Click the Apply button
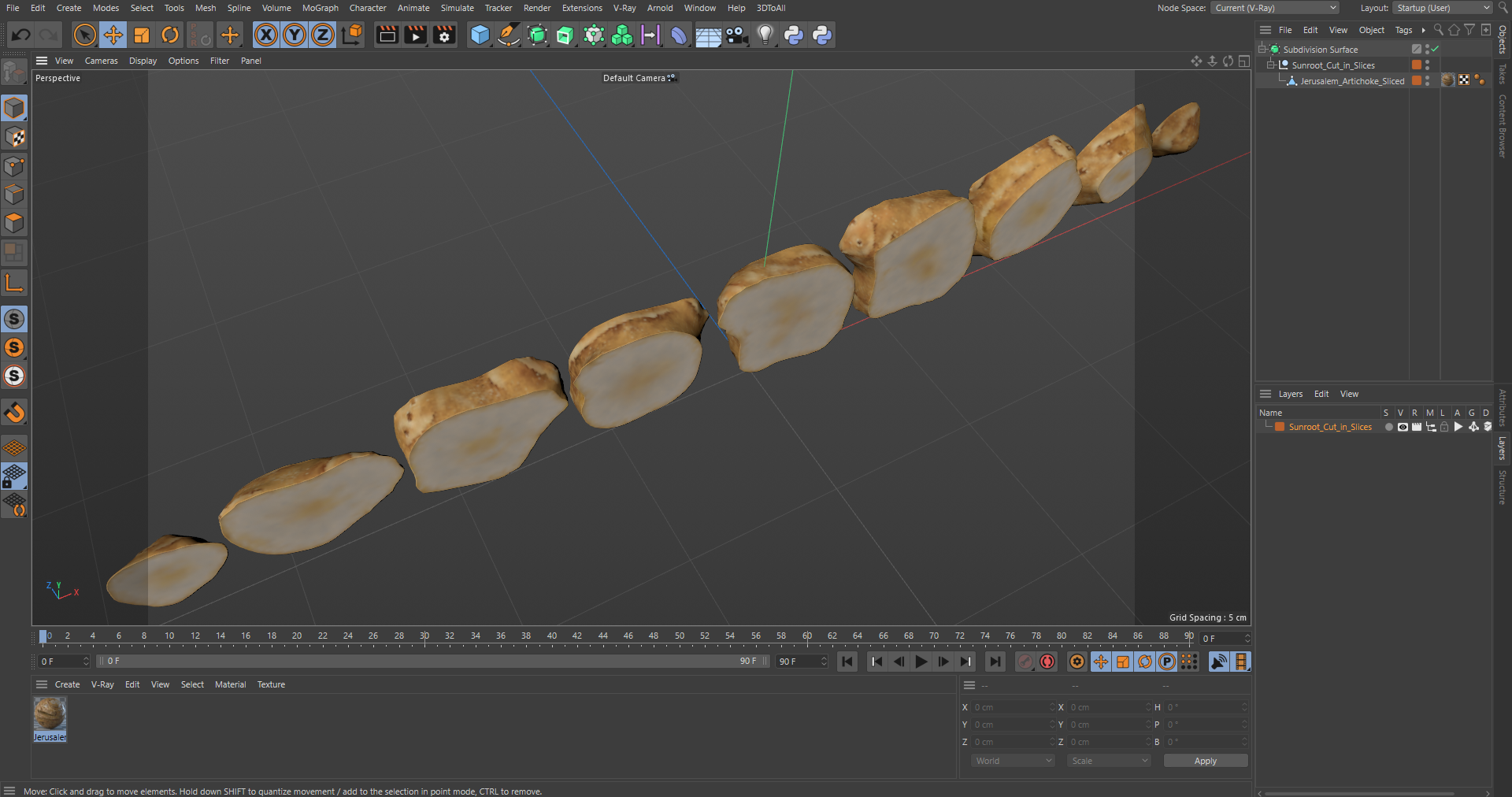This screenshot has width=1512, height=797. [1205, 761]
